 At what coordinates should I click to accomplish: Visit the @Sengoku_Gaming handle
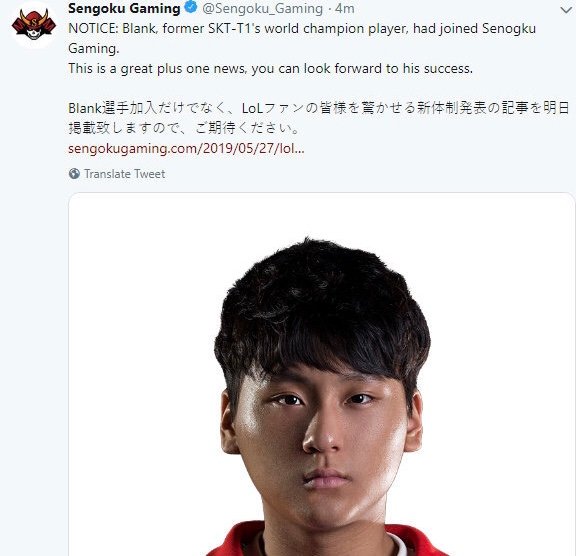[263, 8]
